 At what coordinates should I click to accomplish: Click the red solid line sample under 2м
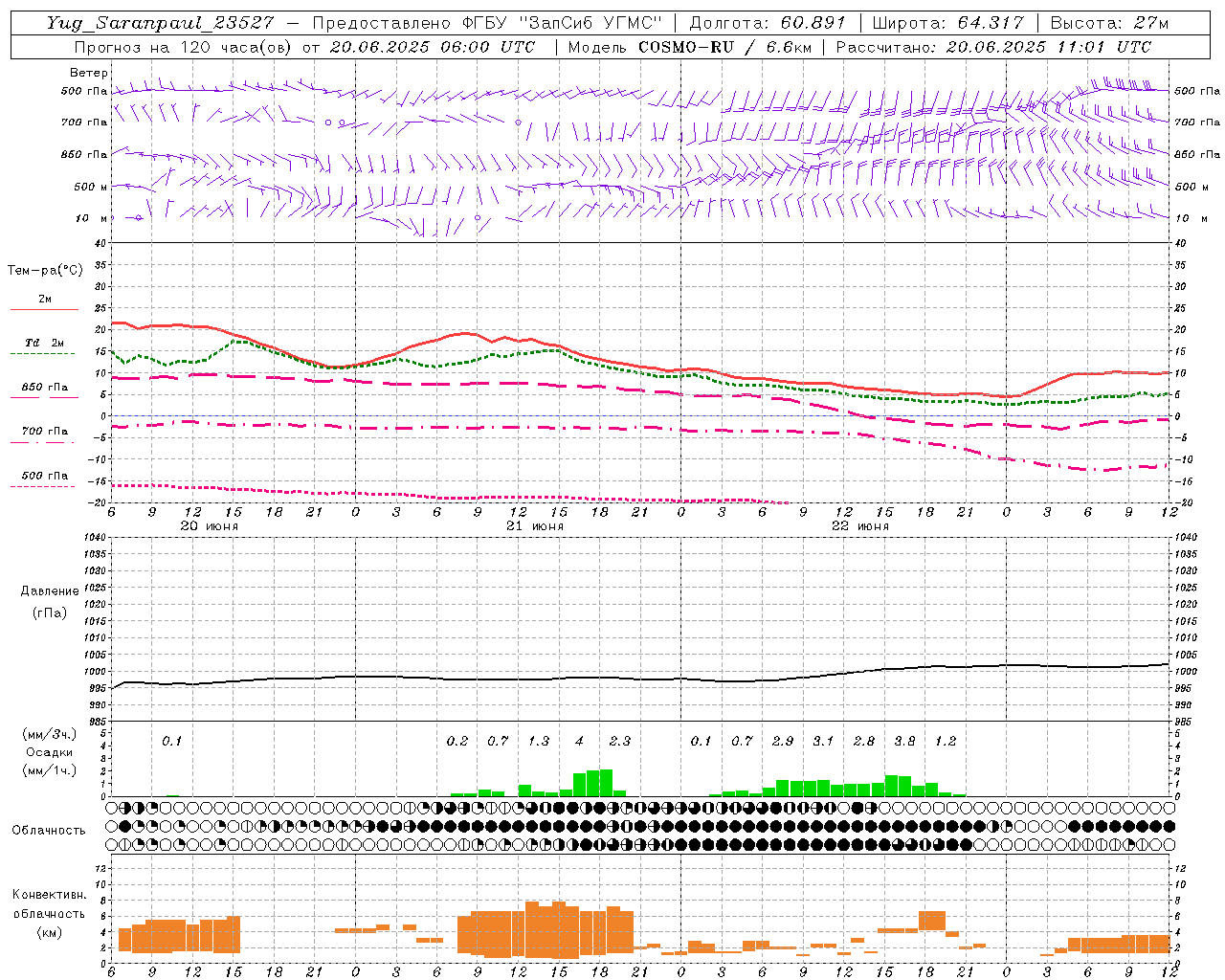pos(45,310)
